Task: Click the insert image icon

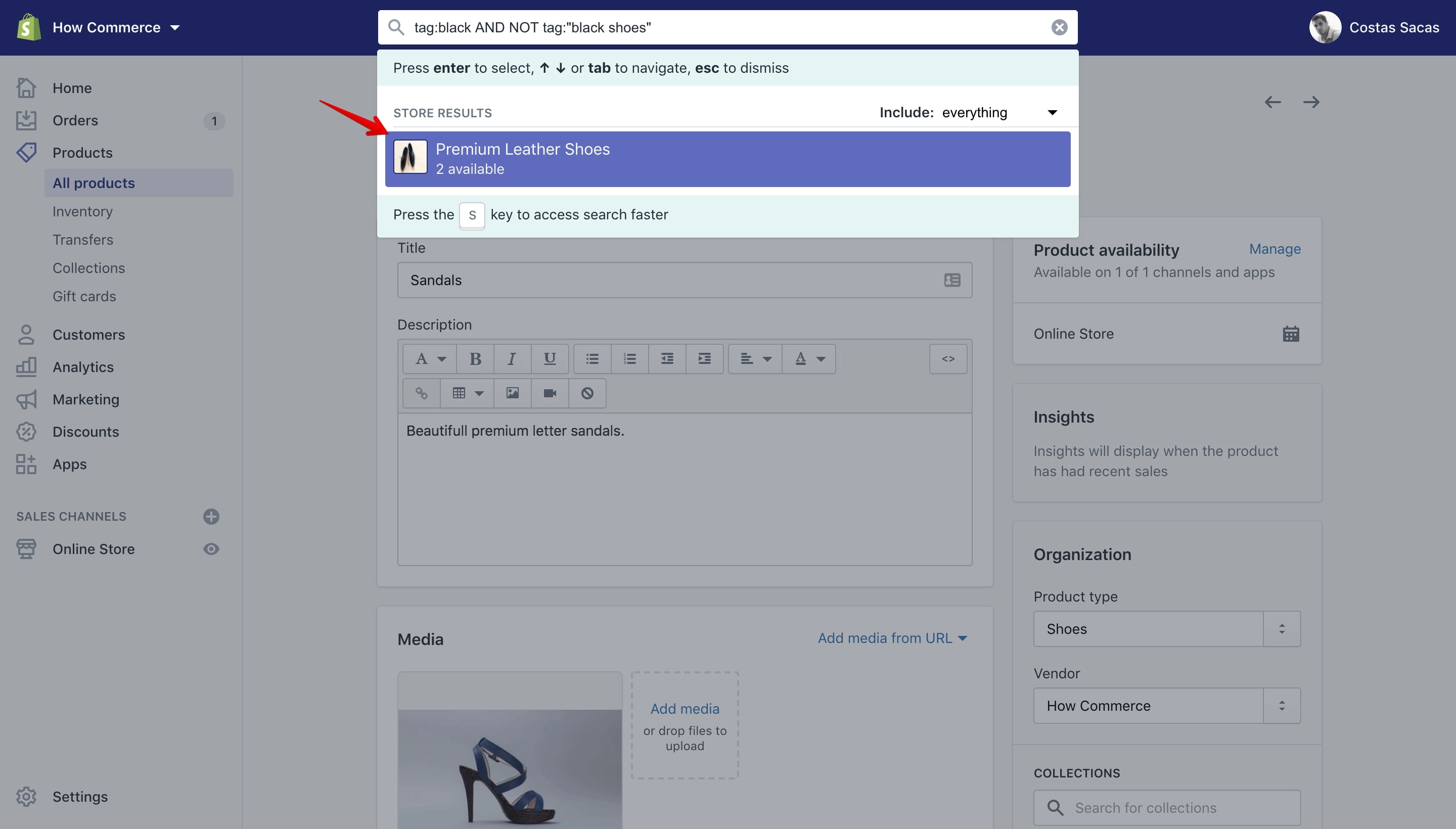Action: point(512,393)
